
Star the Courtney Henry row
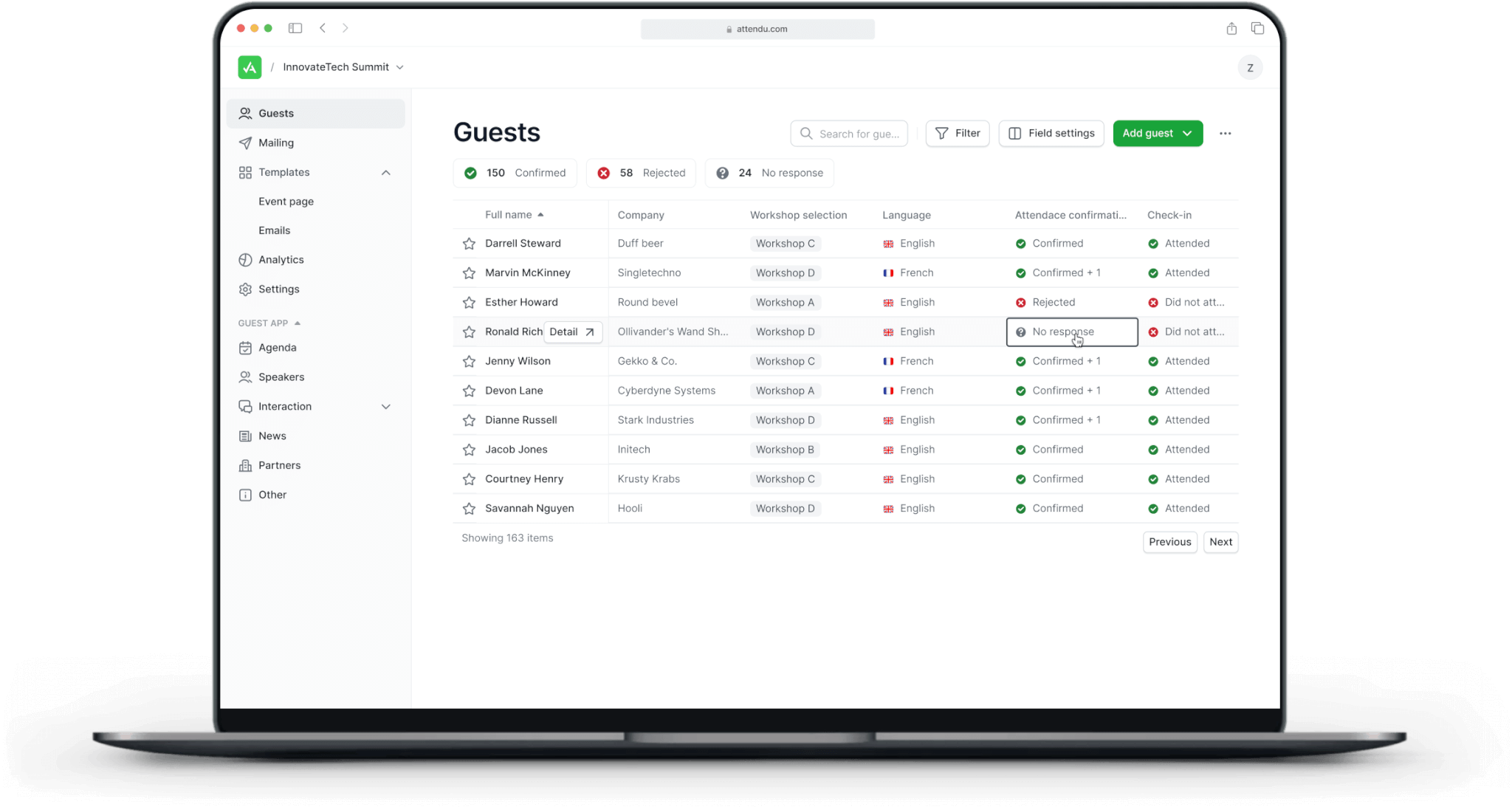point(469,479)
